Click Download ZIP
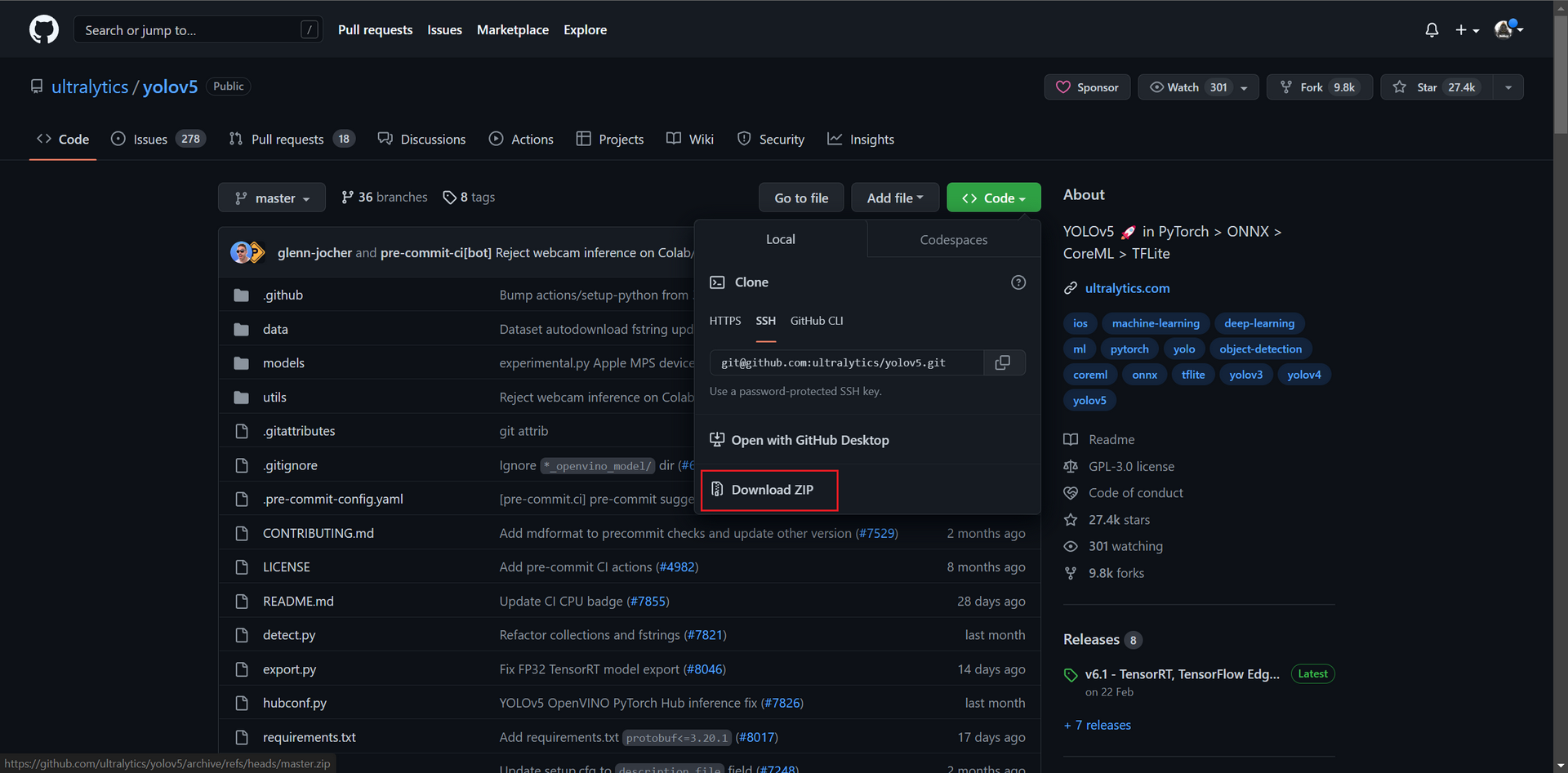 point(769,490)
